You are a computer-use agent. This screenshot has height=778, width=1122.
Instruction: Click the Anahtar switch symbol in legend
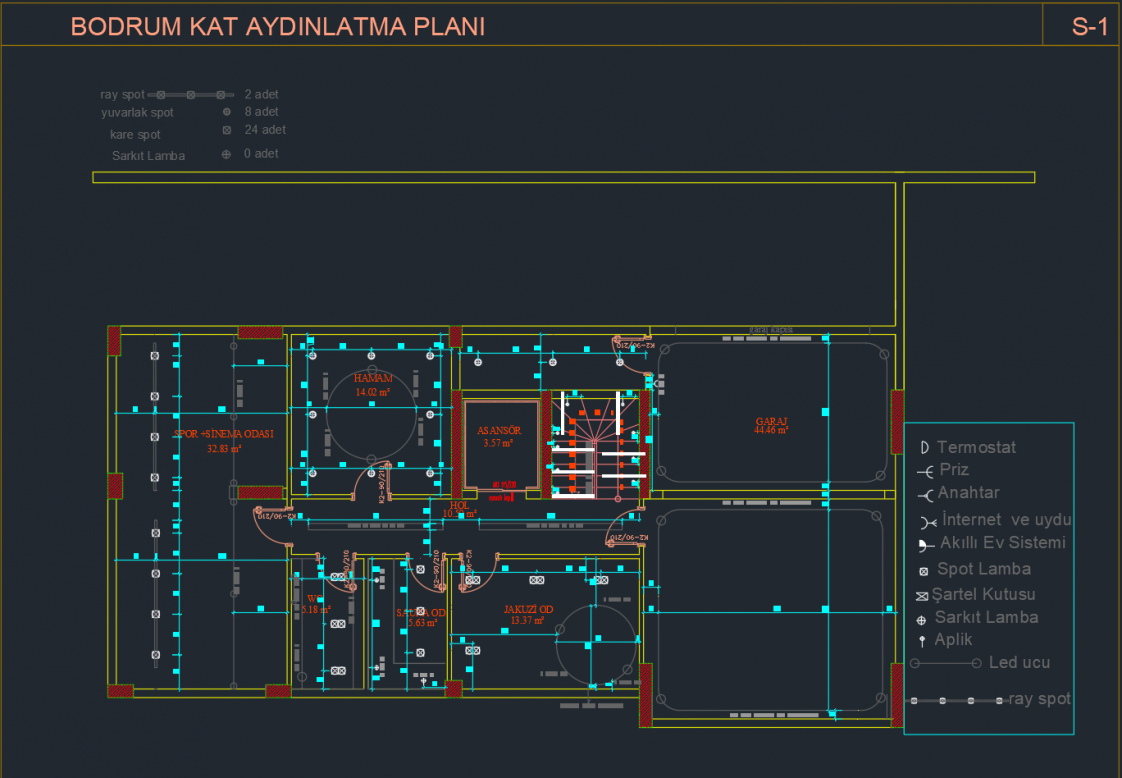(925, 494)
